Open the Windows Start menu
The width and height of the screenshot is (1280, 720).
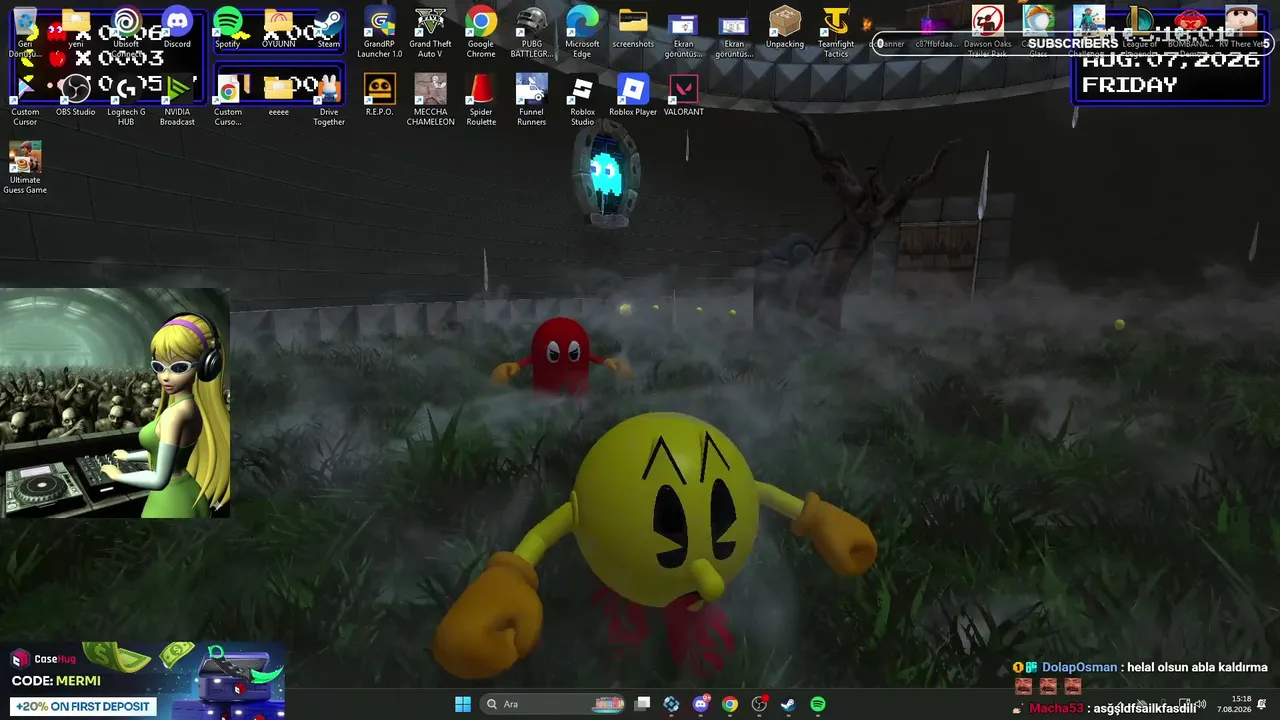463,704
